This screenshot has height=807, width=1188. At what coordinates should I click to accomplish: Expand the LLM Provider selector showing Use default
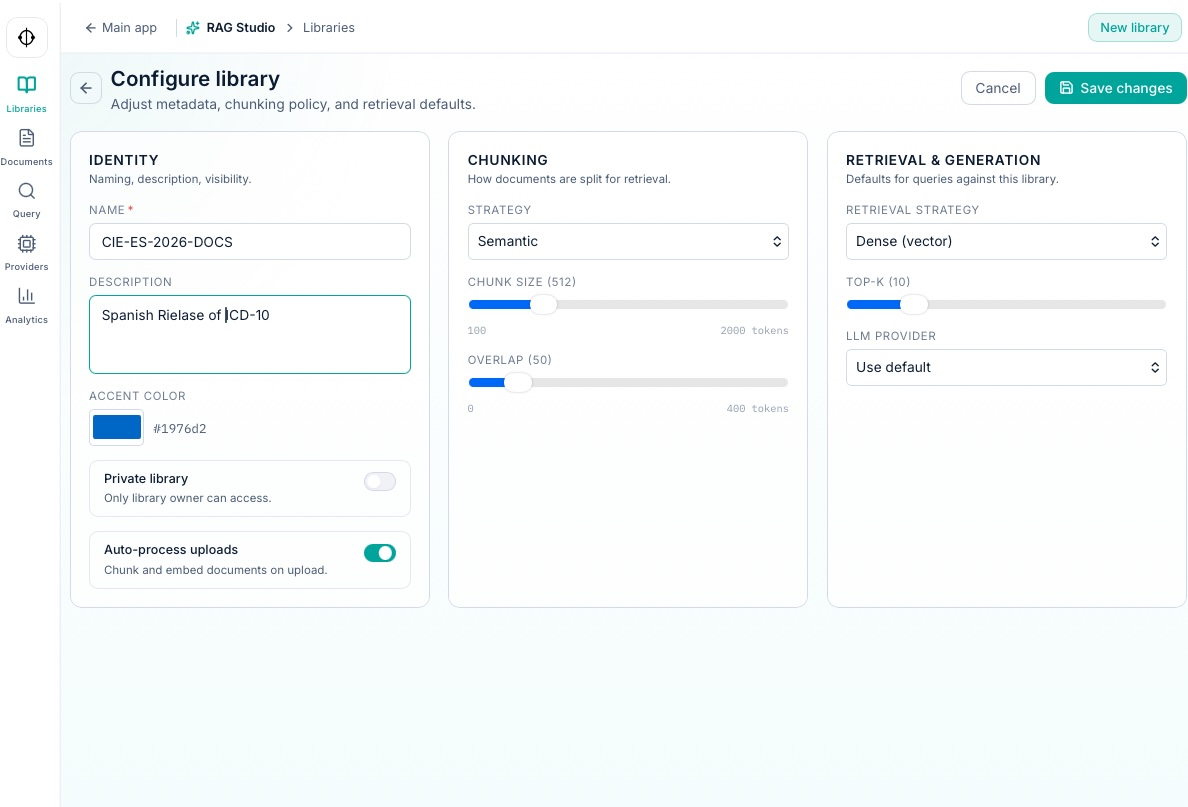coord(1006,367)
